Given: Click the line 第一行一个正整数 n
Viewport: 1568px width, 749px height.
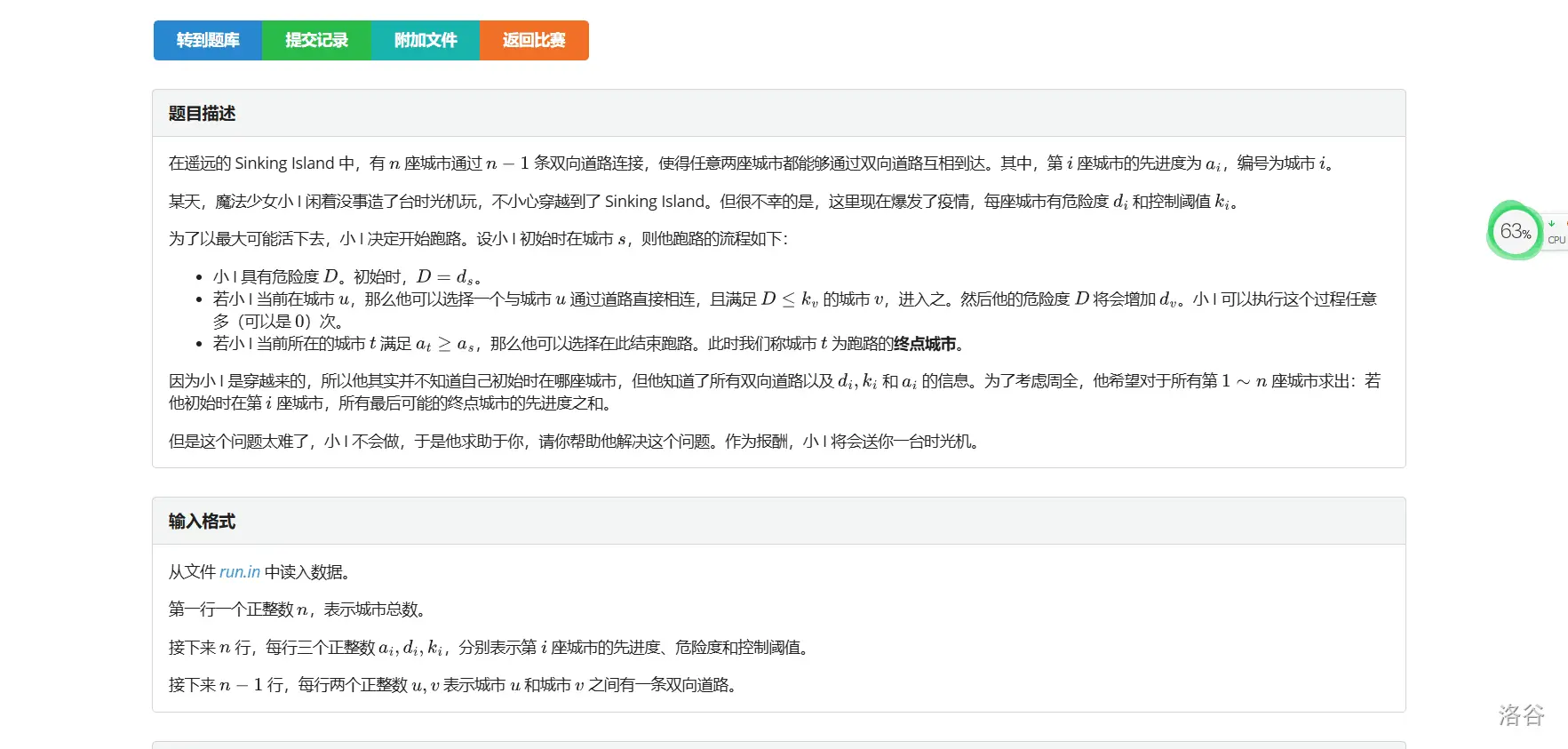Looking at the screenshot, I should (298, 610).
